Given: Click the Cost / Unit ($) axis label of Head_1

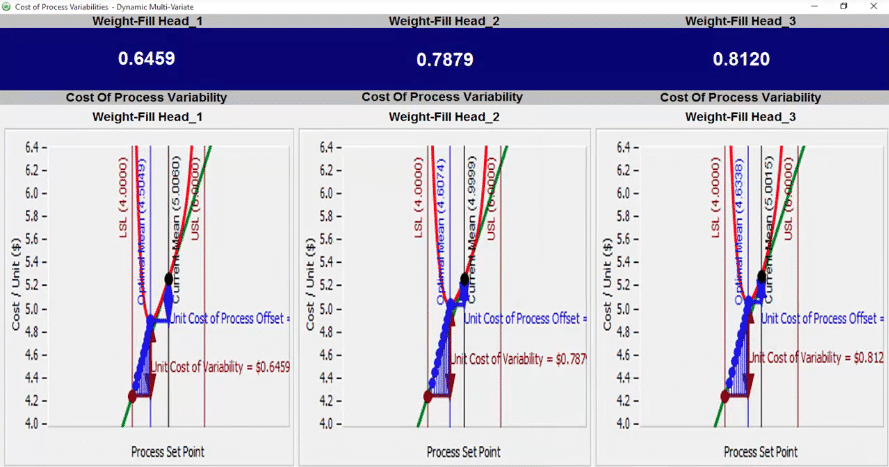Looking at the screenshot, I should click(16, 287).
